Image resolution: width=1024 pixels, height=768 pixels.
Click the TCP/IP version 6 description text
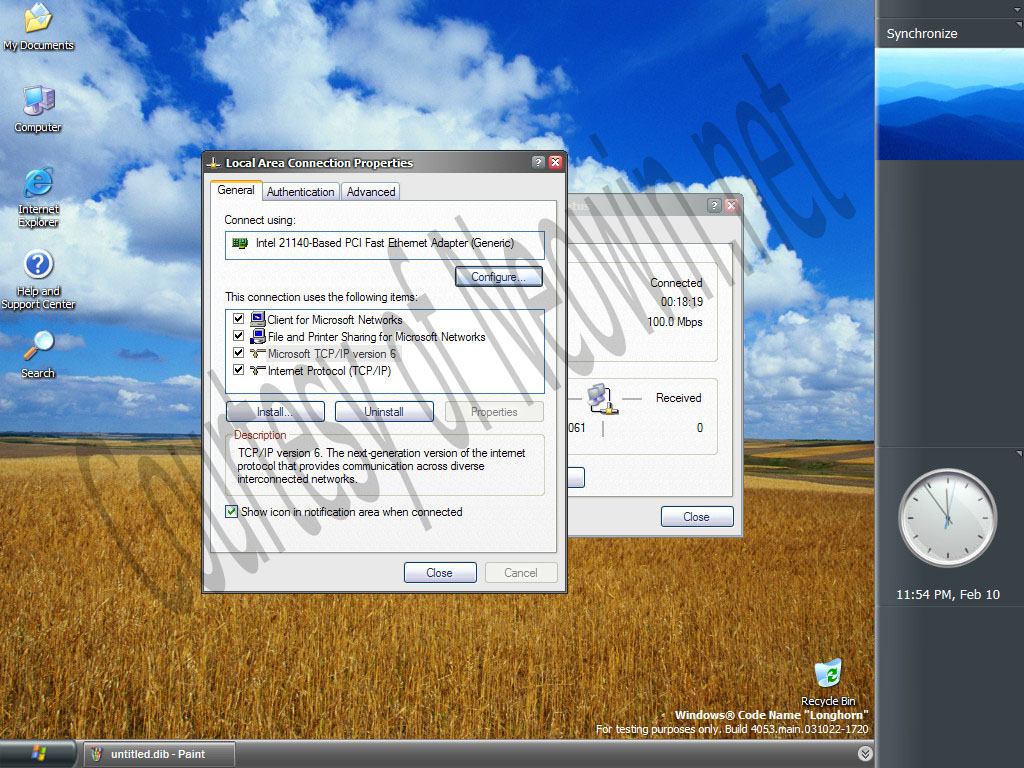pos(381,466)
